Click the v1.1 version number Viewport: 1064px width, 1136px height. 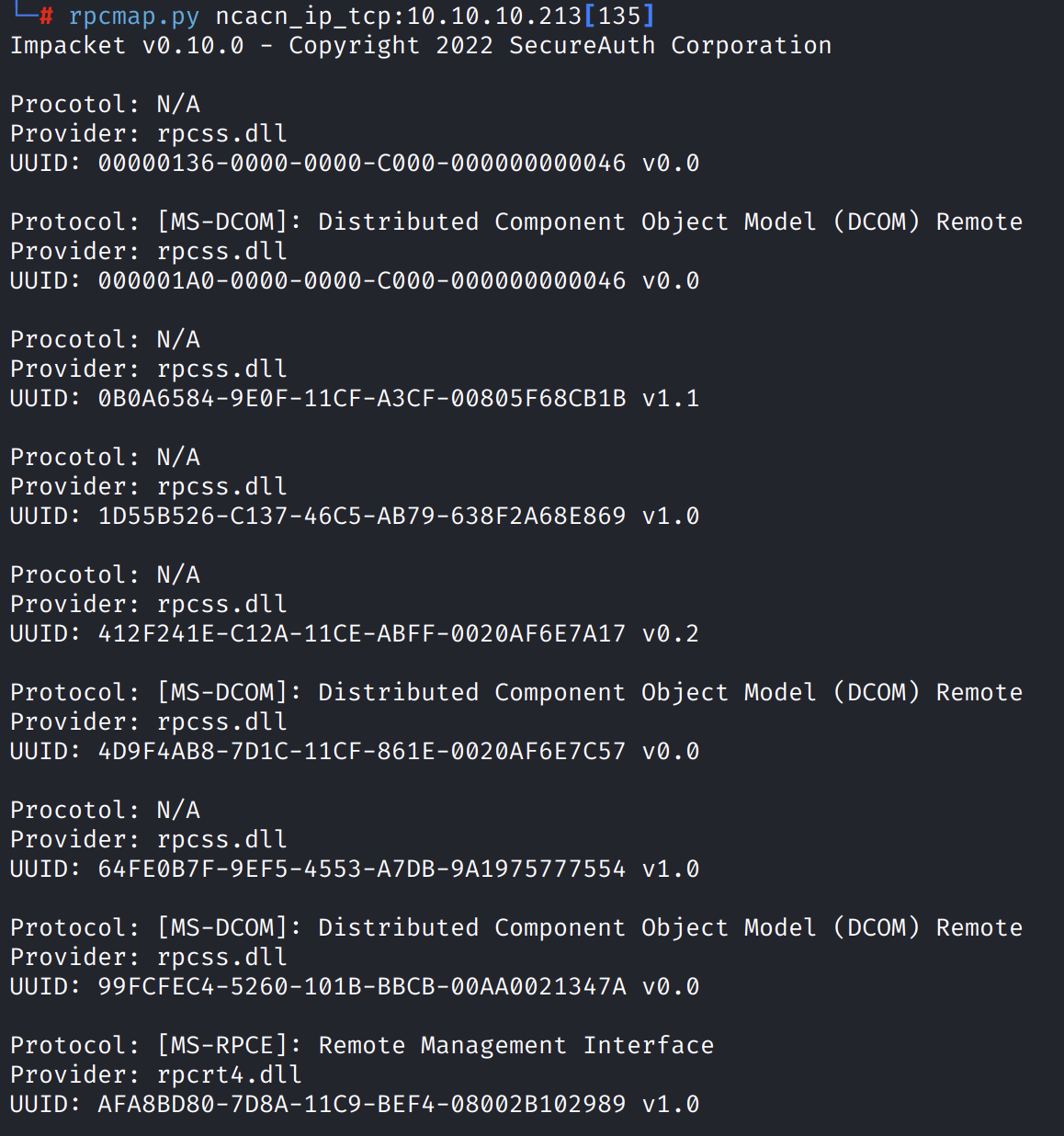pos(670,399)
